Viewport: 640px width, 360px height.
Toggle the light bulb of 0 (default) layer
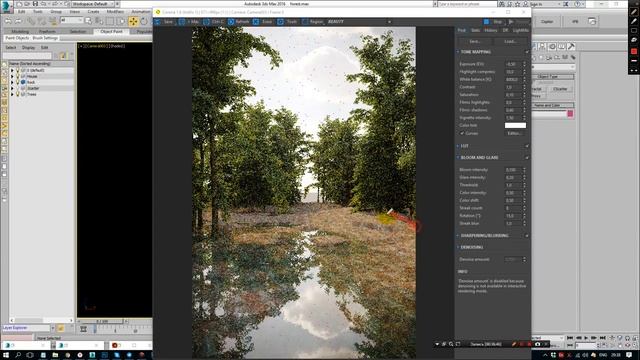tap(18, 71)
